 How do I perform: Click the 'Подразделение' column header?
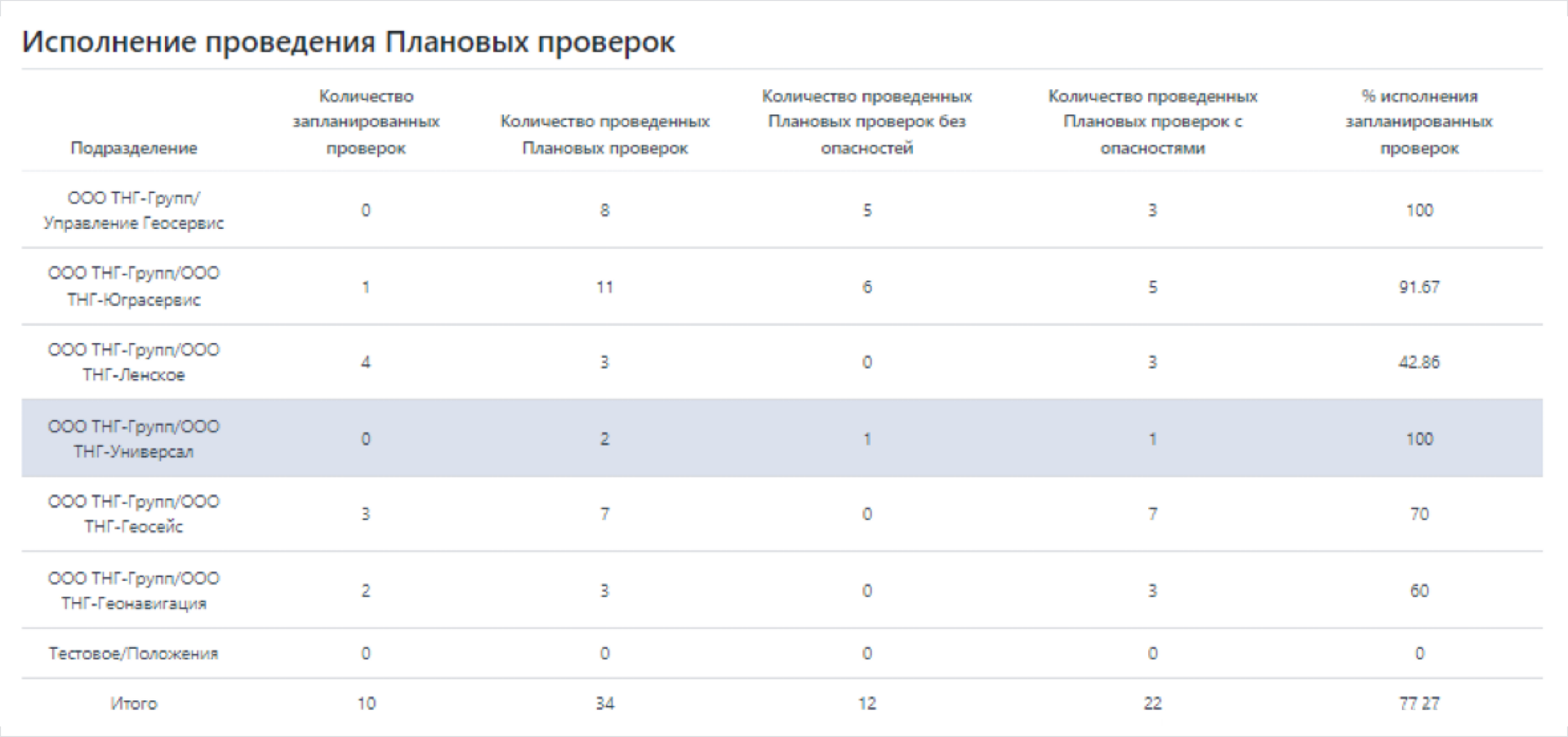click(x=134, y=148)
